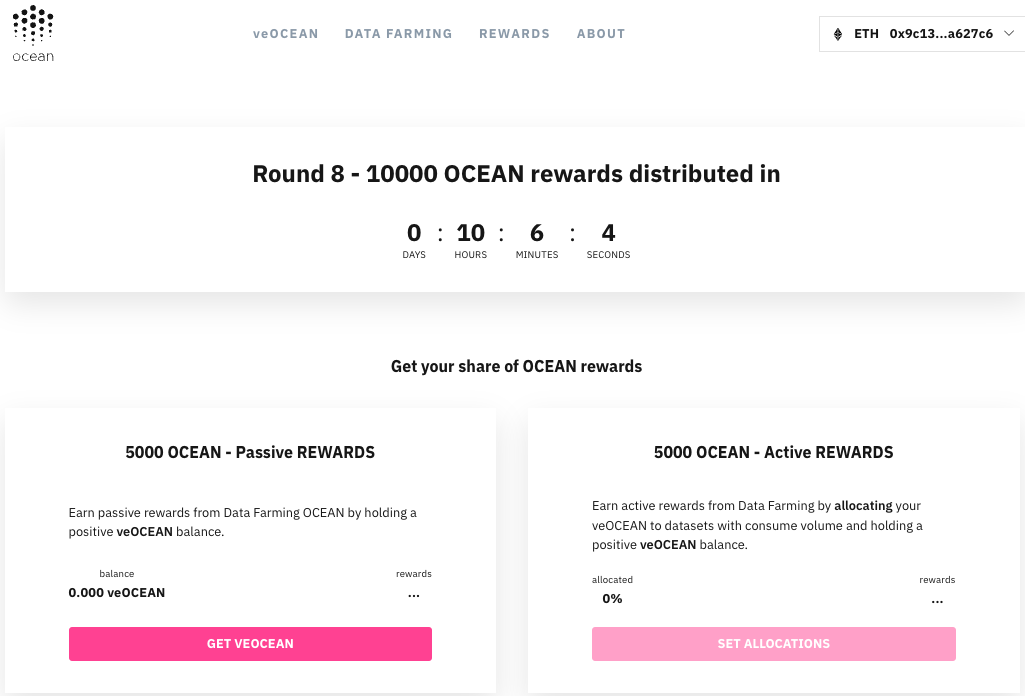Click the Ethereum network icon
This screenshot has height=696, width=1025.
point(838,34)
